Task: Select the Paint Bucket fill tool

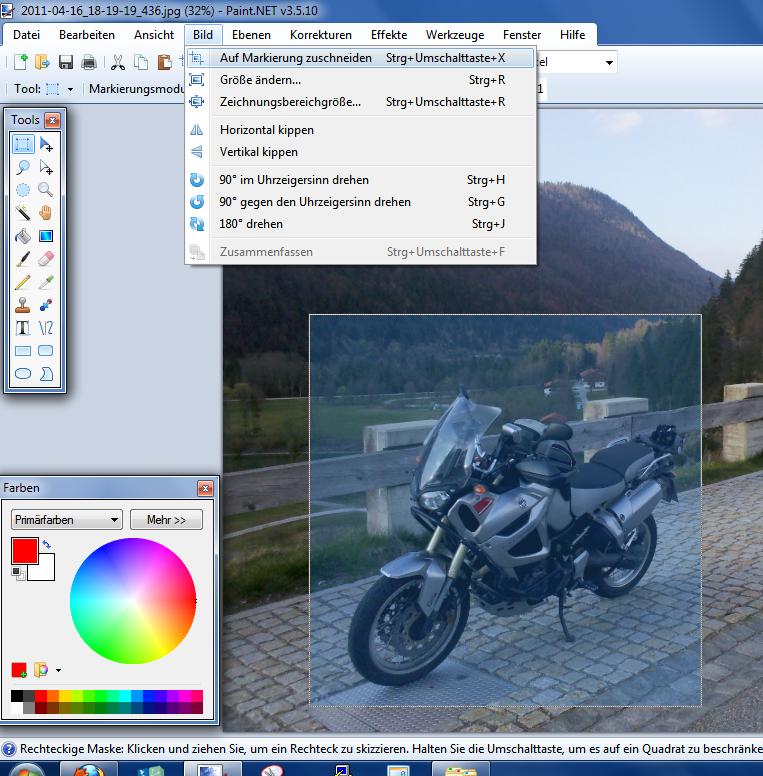Action: coord(23,236)
